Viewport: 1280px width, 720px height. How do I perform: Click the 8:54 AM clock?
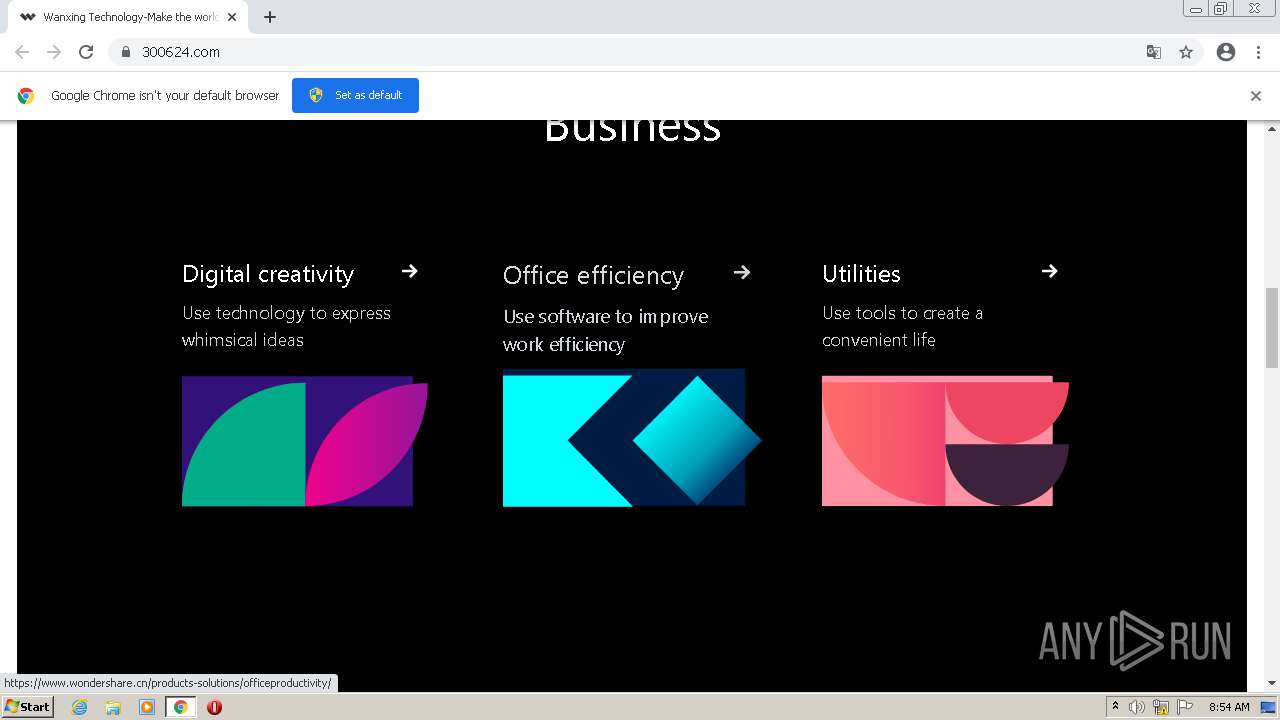[x=1229, y=707]
